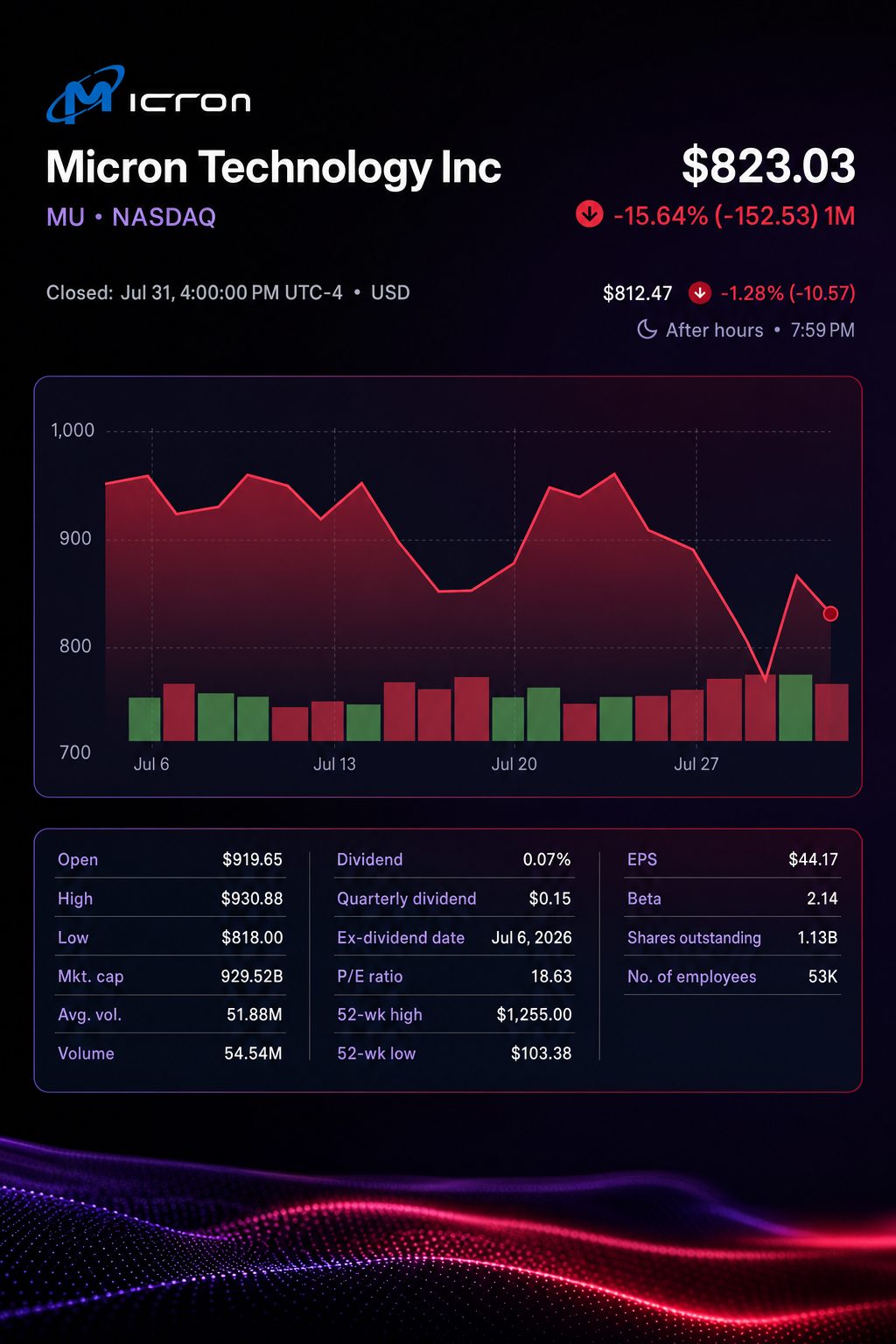Click the Quarterly dividend value $0.15
Image resolution: width=896 pixels, height=1344 pixels.
point(550,899)
